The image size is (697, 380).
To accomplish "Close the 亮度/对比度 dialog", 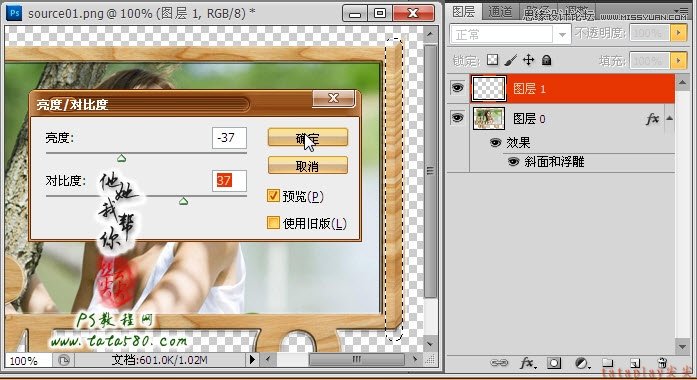I will point(334,98).
